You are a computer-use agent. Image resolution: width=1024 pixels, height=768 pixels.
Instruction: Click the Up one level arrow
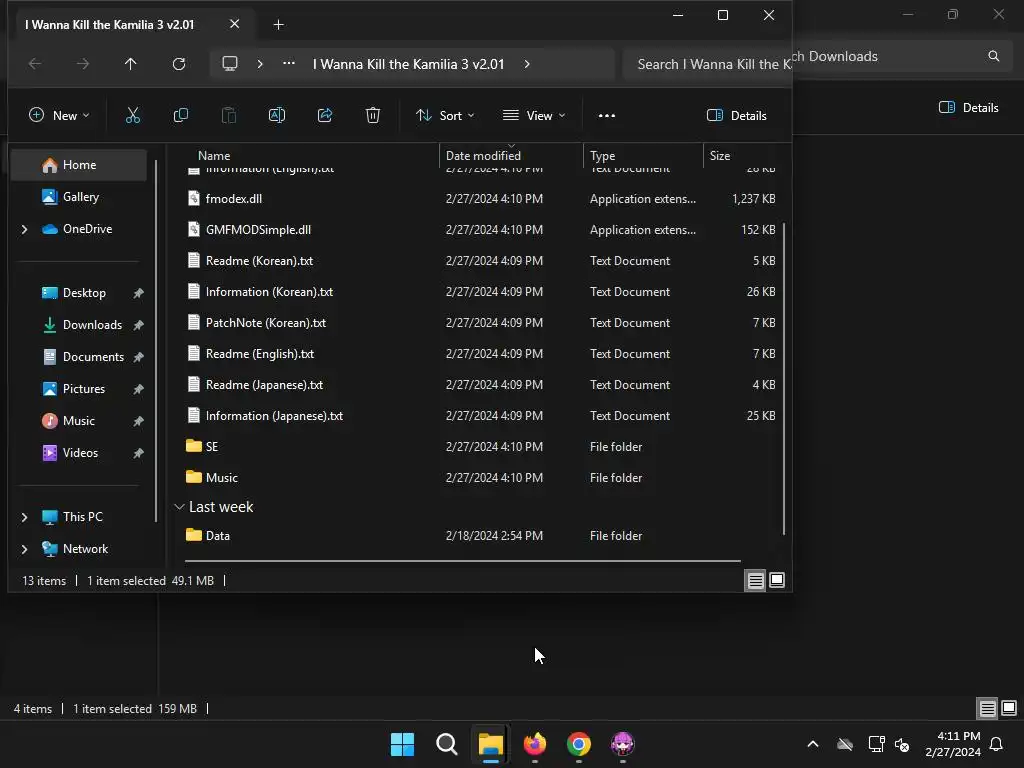(131, 64)
